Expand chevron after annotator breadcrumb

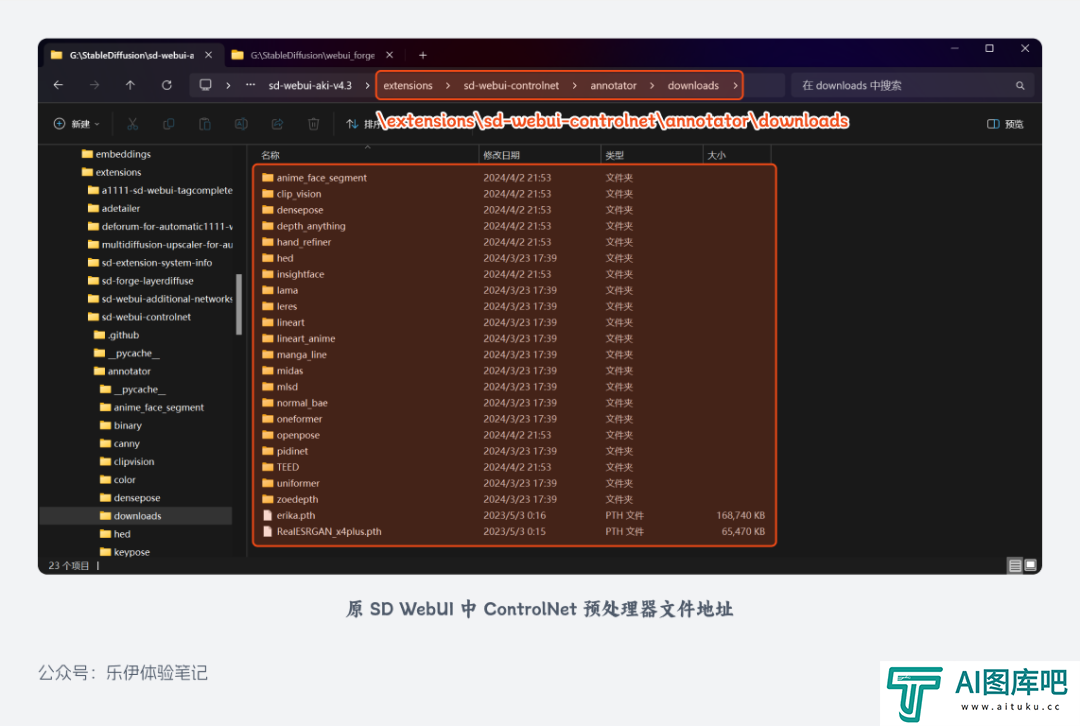coord(652,85)
